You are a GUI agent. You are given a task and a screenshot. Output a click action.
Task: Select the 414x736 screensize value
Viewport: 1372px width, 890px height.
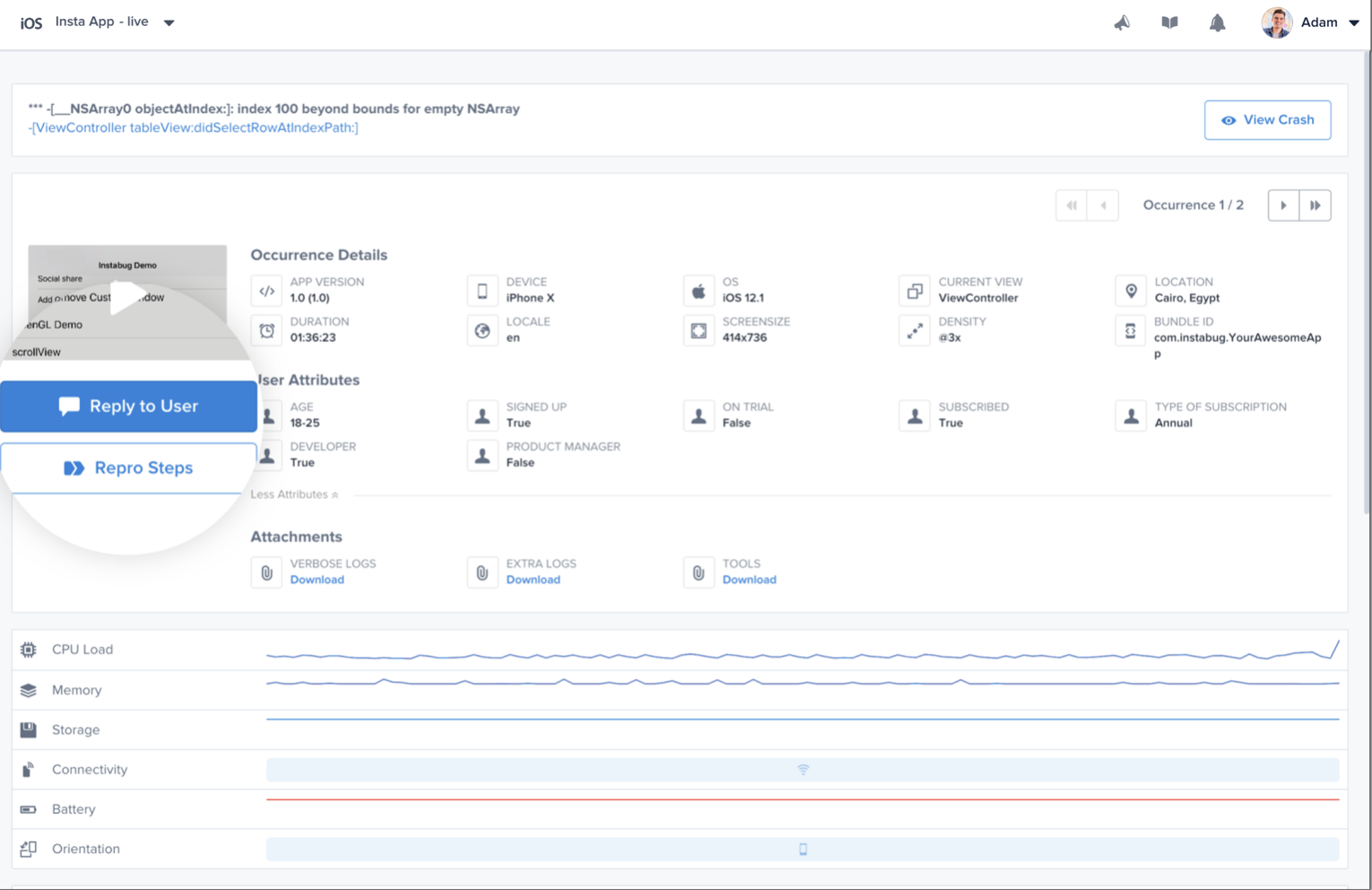744,337
